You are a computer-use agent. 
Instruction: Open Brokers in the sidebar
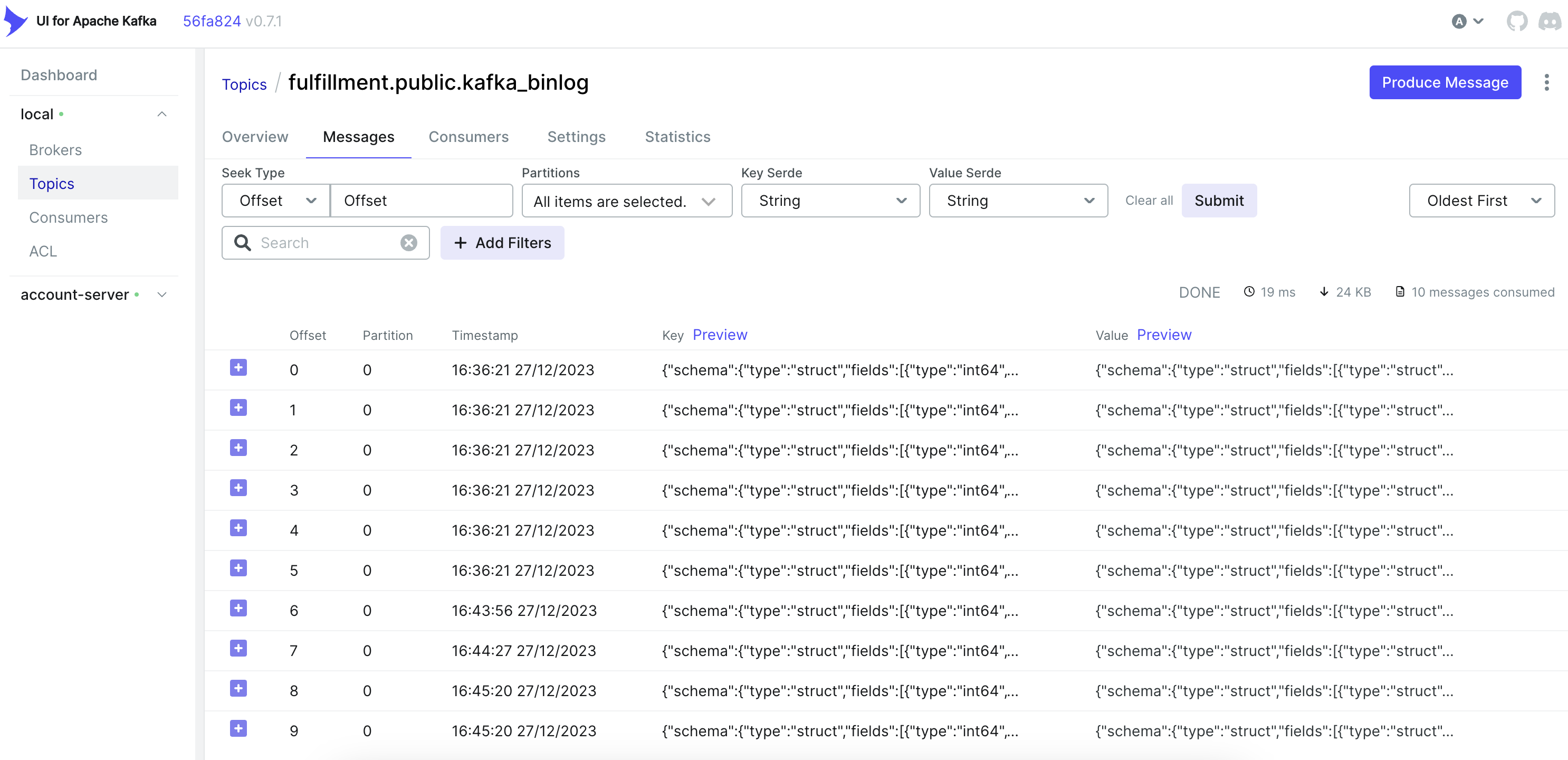(x=55, y=150)
